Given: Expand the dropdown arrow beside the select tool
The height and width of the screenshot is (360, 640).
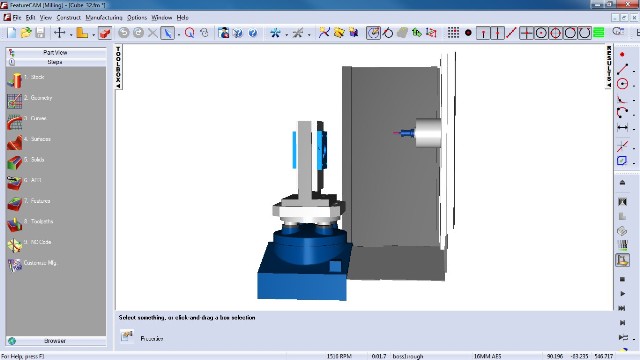Looking at the screenshot, I should coord(179,34).
